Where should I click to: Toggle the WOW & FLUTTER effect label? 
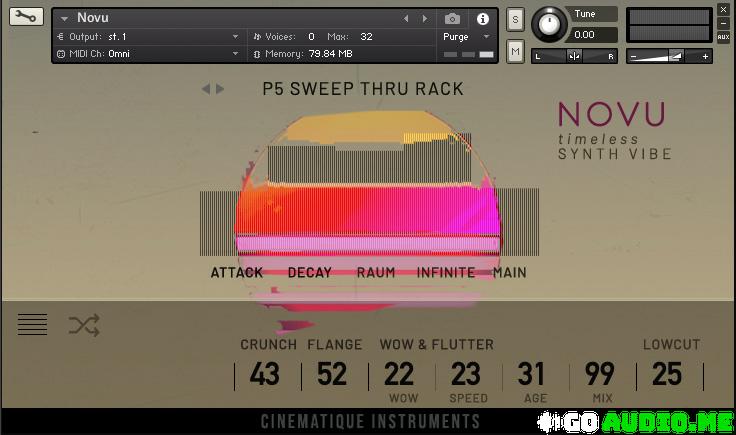pyautogui.click(x=437, y=345)
